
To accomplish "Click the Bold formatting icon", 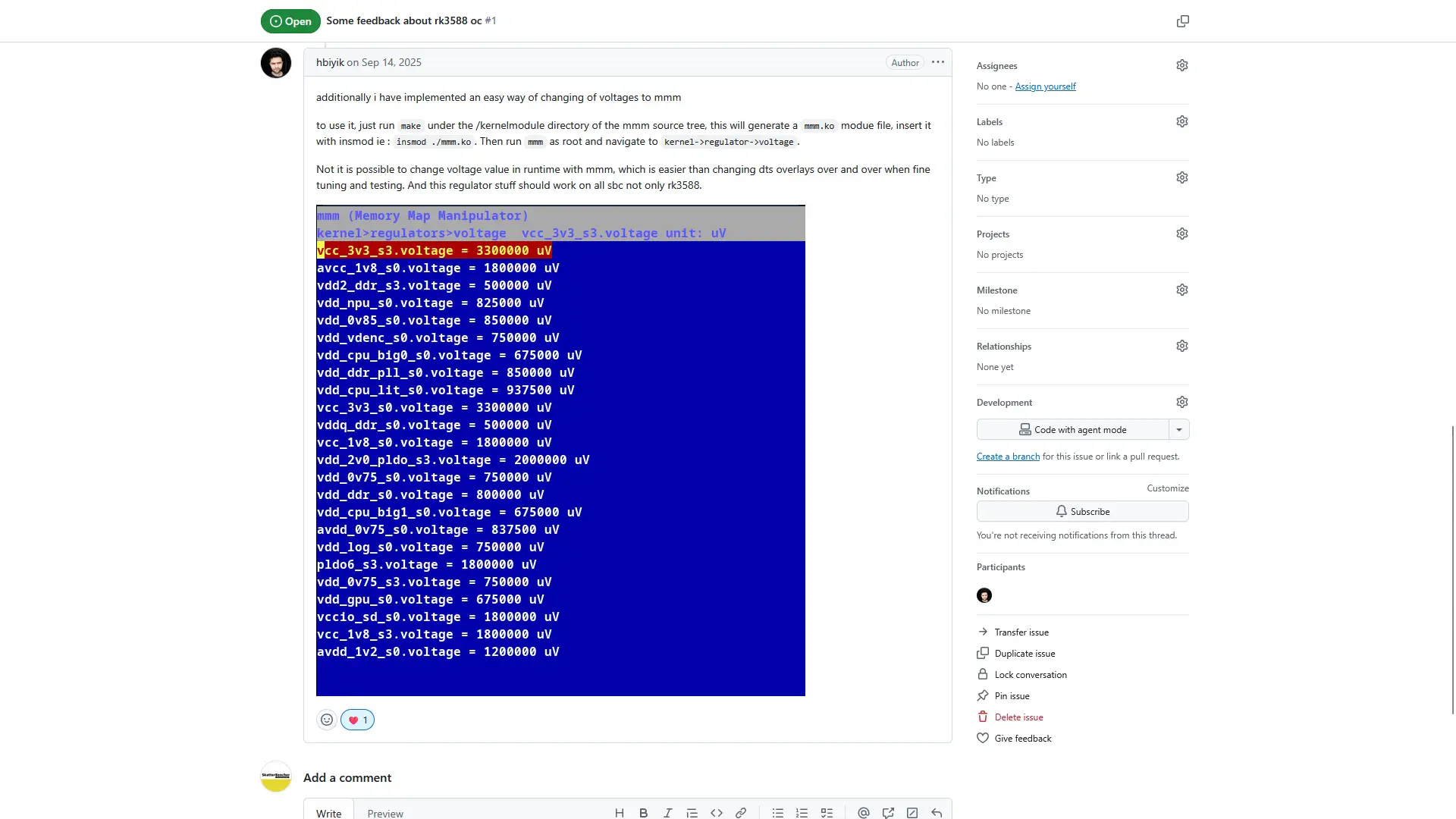I will click(x=643, y=813).
